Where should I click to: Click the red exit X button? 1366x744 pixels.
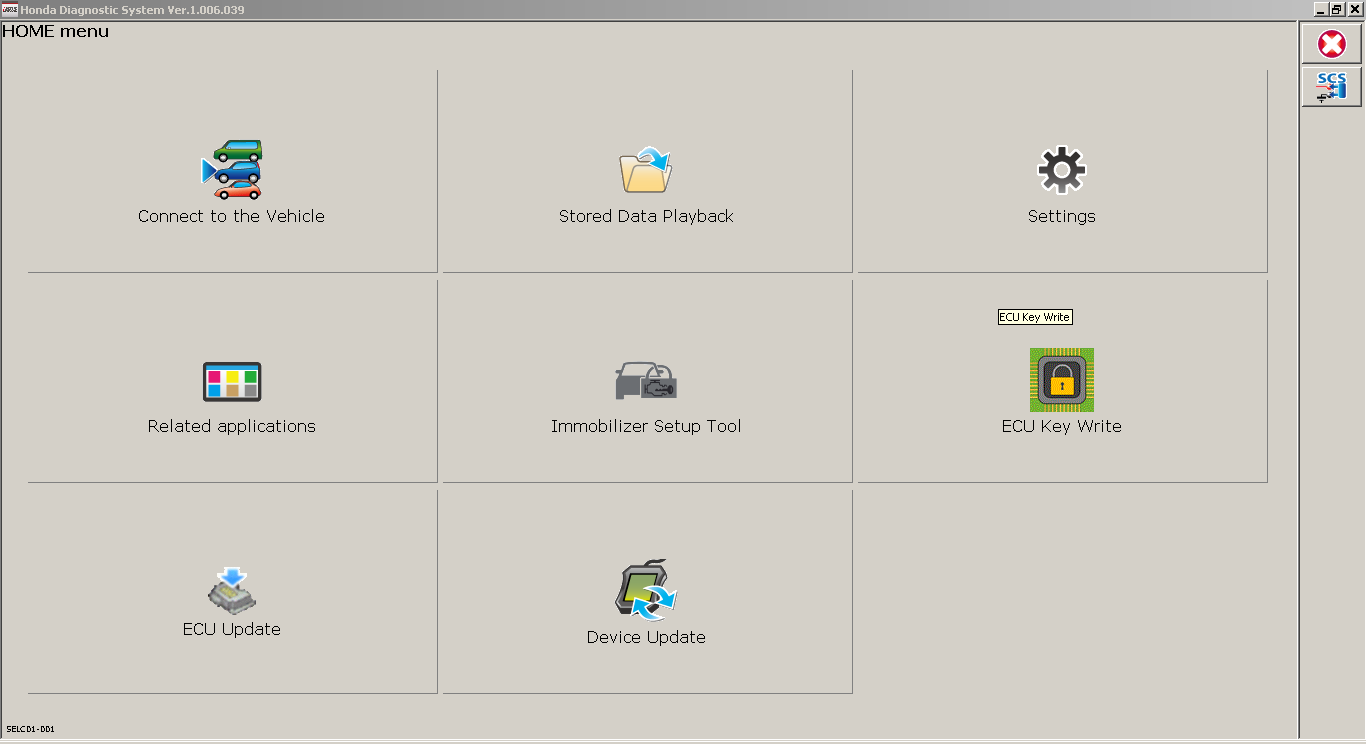tap(1331, 45)
